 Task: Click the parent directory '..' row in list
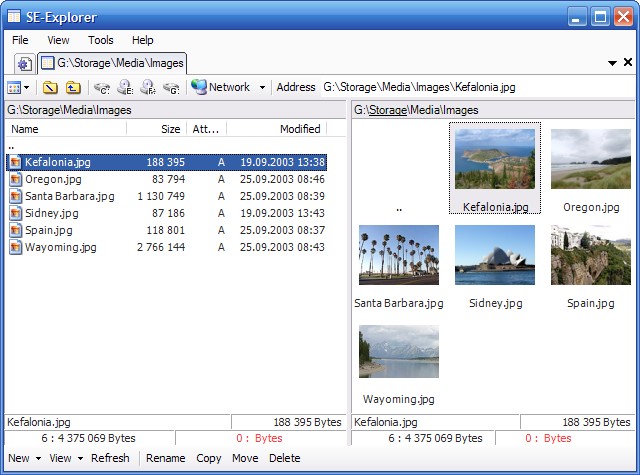[167, 146]
